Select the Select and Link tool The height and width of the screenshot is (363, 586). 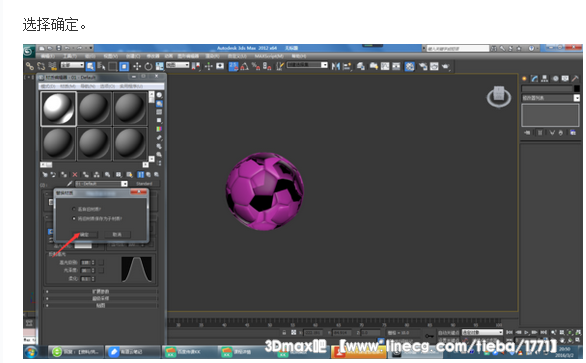[x=30, y=67]
